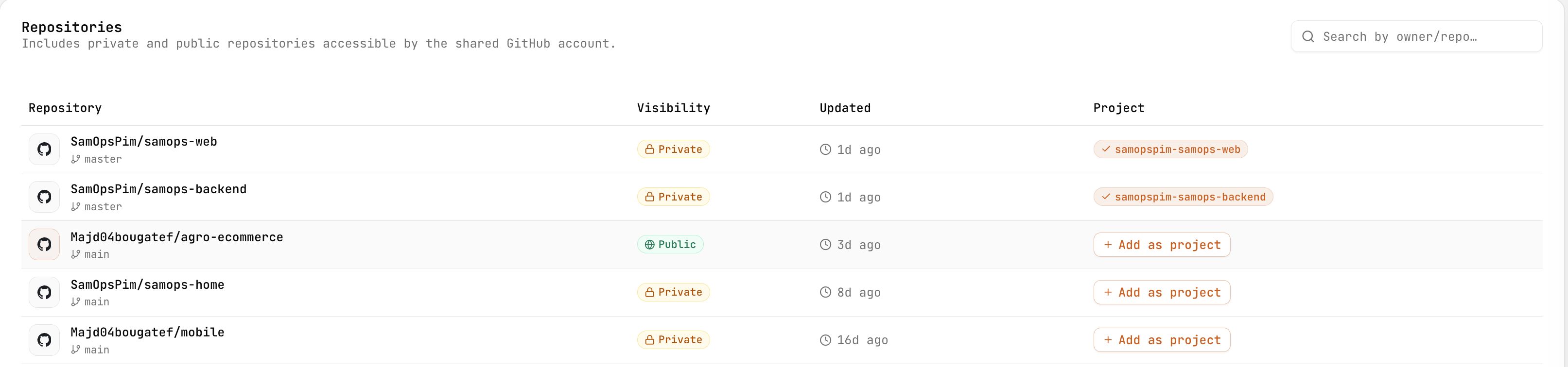Select the samopspim-samops-backend project chip
1568x367 pixels.
coord(1182,196)
